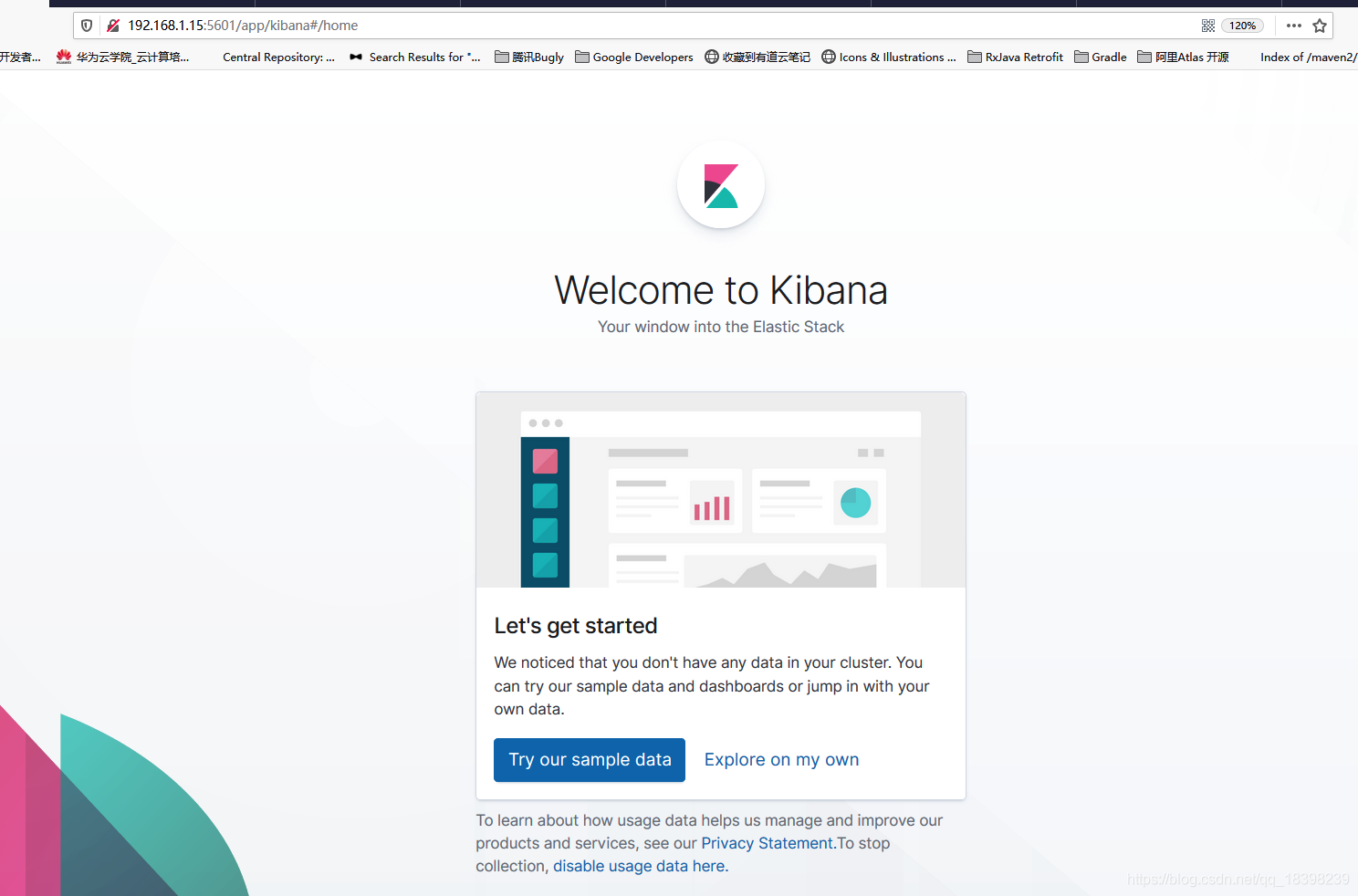Click disable usage data here link
This screenshot has height=896, width=1358.
click(x=641, y=866)
